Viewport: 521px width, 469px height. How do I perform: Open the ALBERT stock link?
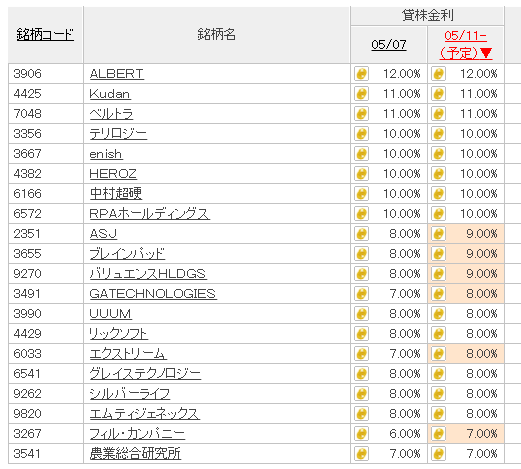[117, 74]
